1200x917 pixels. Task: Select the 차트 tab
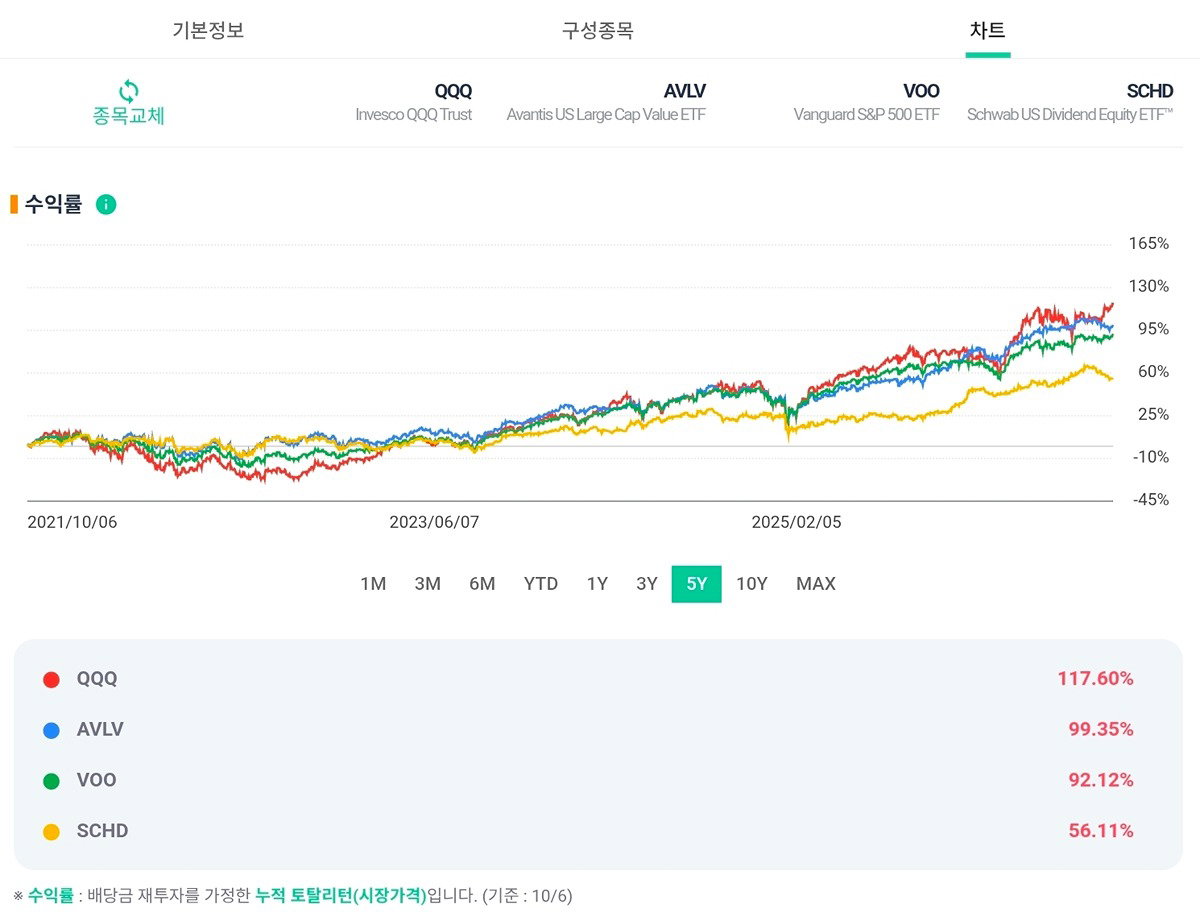tap(988, 30)
